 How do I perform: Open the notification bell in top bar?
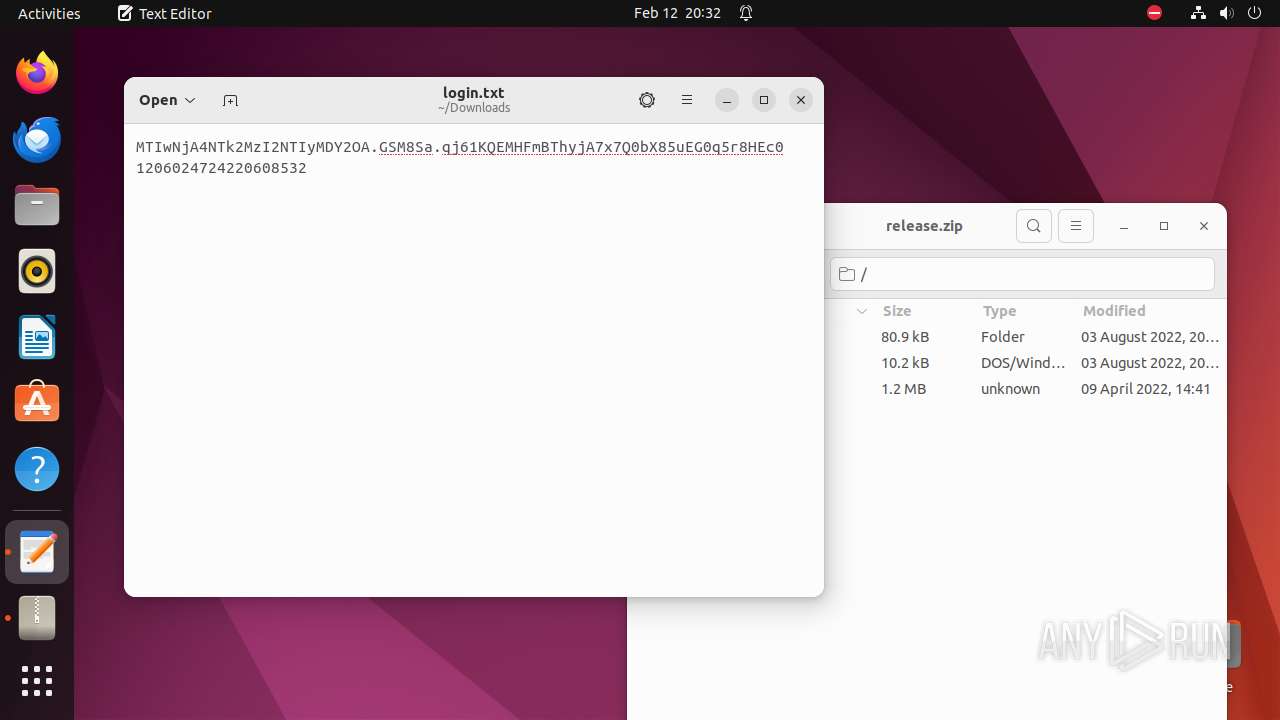[746, 13]
